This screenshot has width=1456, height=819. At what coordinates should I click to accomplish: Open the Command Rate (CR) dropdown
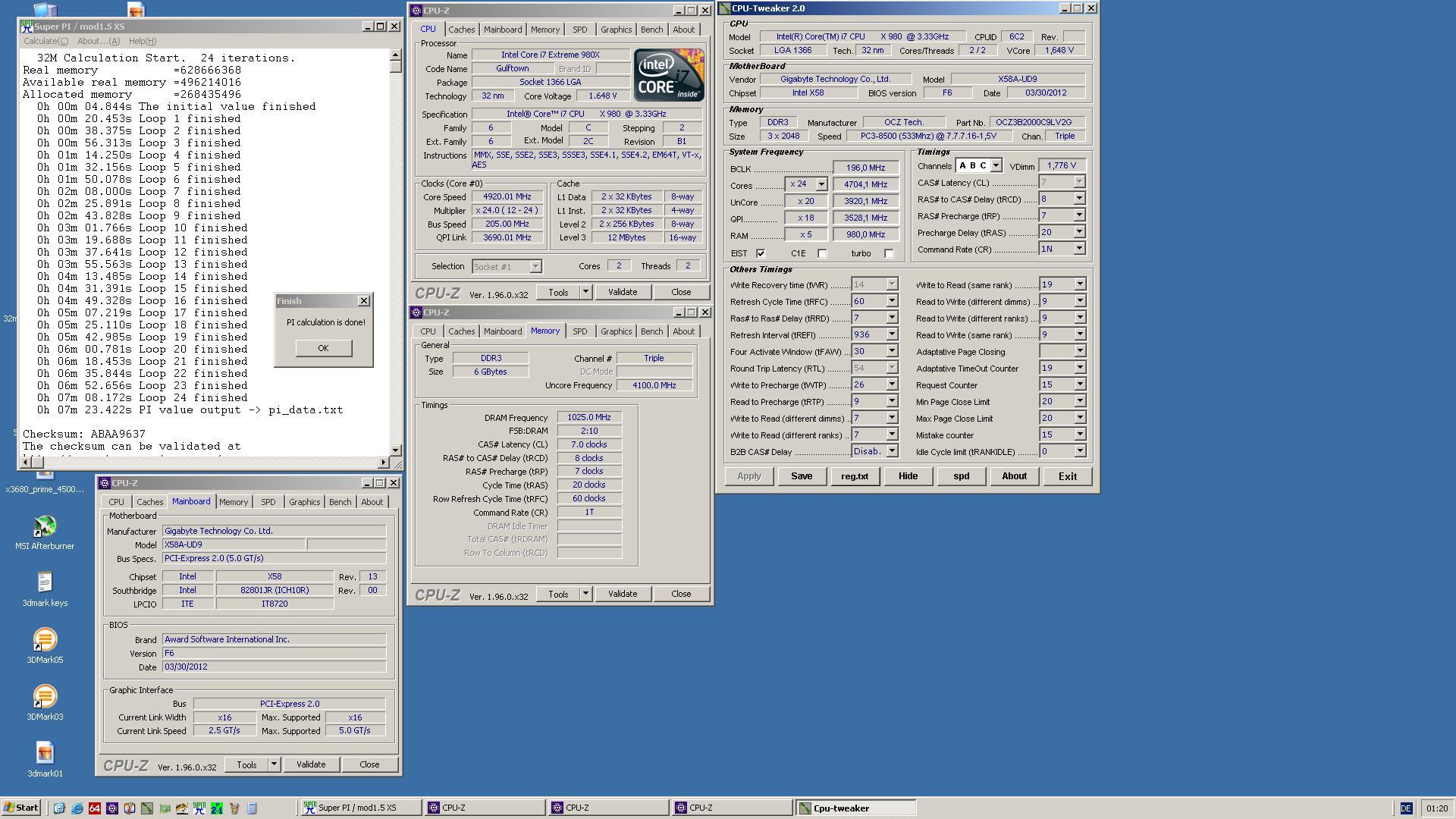click(1079, 249)
